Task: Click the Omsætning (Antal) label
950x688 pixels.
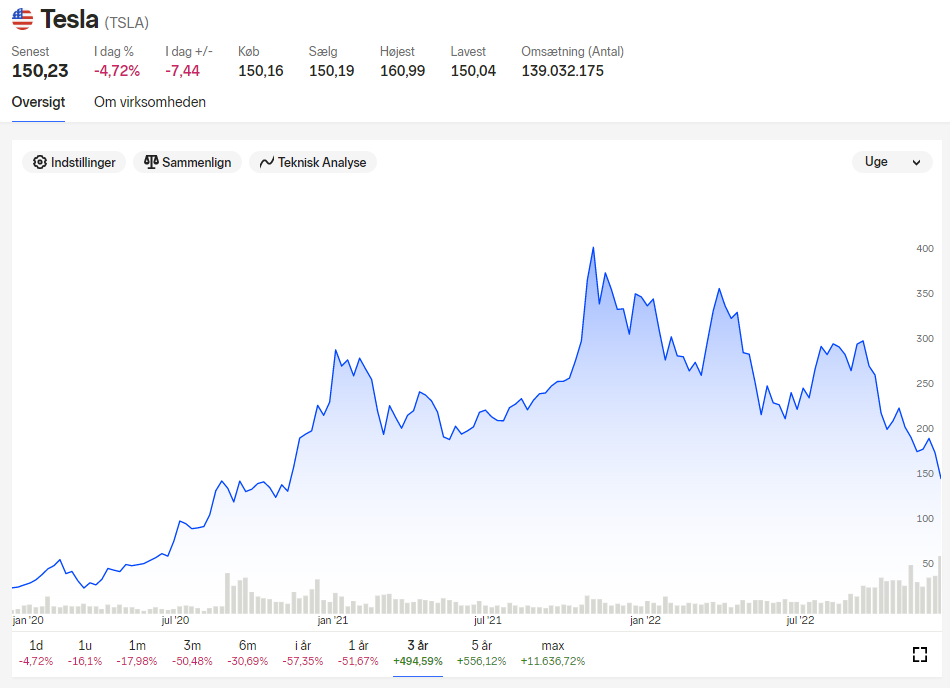Action: (x=573, y=51)
